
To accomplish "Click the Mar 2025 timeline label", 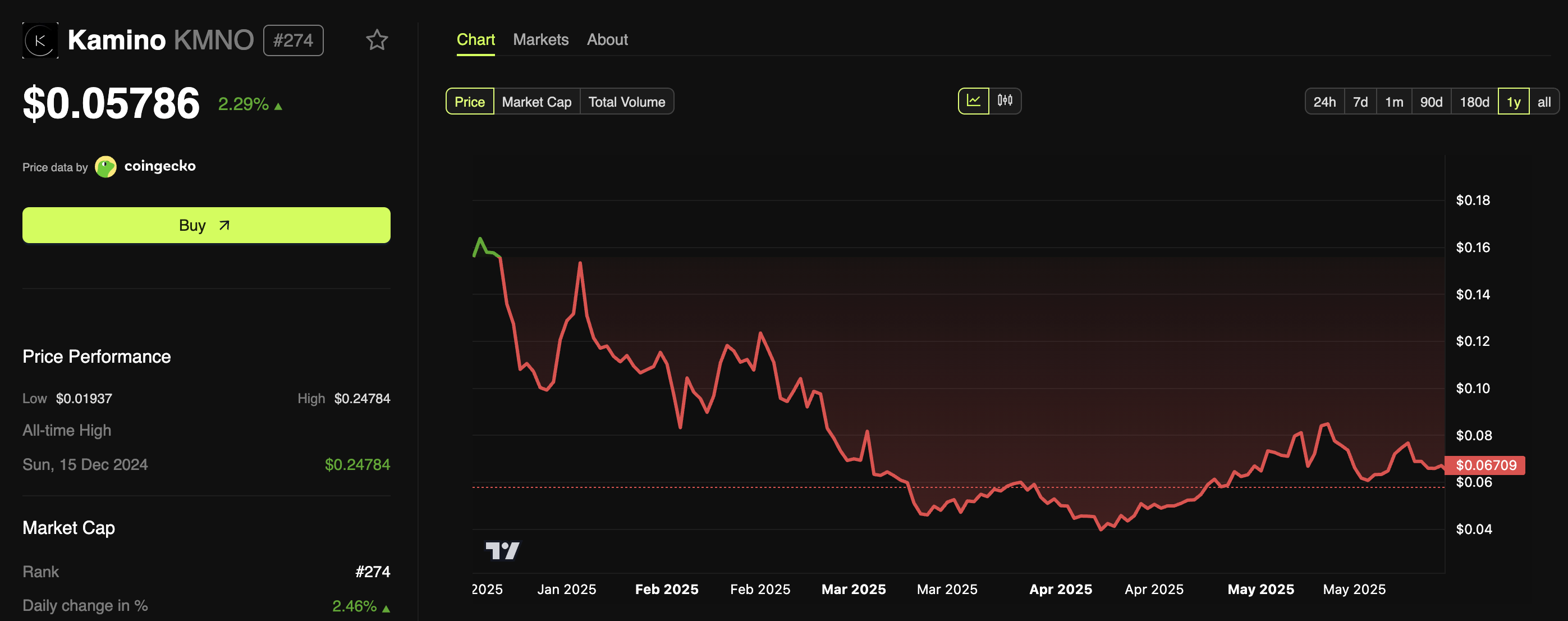I will [x=854, y=589].
